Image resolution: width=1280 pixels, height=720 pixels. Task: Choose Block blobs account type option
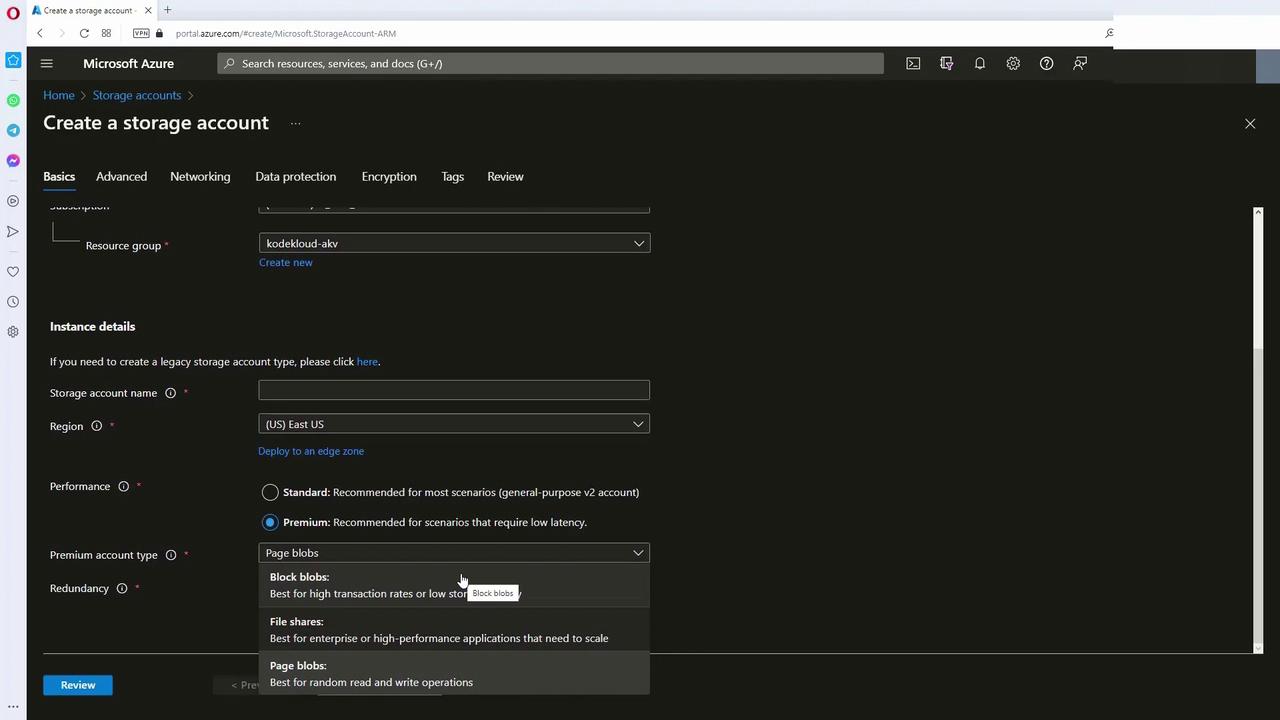click(454, 585)
